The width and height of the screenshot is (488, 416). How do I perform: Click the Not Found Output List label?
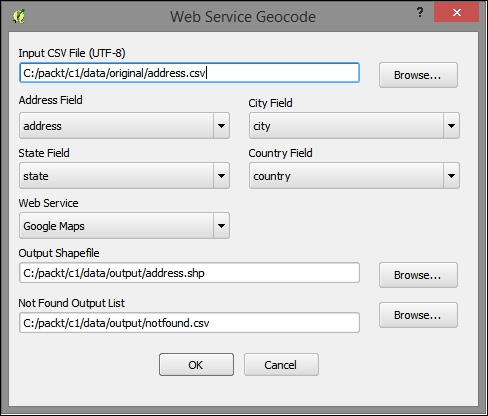[72, 303]
